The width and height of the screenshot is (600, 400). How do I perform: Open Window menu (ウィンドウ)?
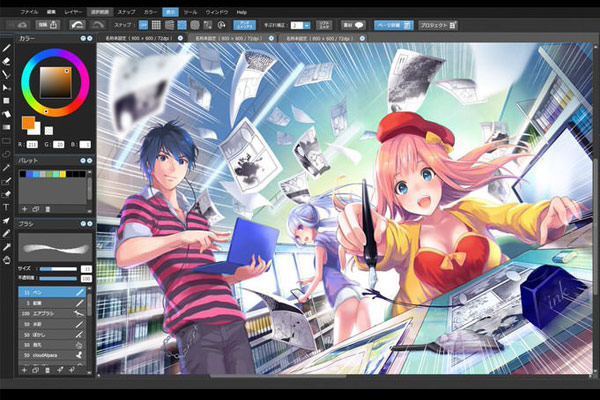pyautogui.click(x=217, y=12)
